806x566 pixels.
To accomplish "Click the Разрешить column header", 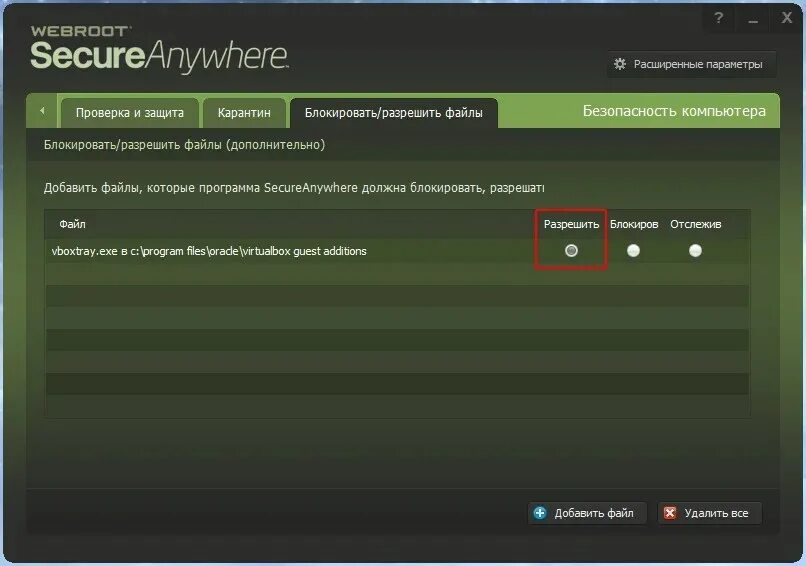I will coord(572,224).
